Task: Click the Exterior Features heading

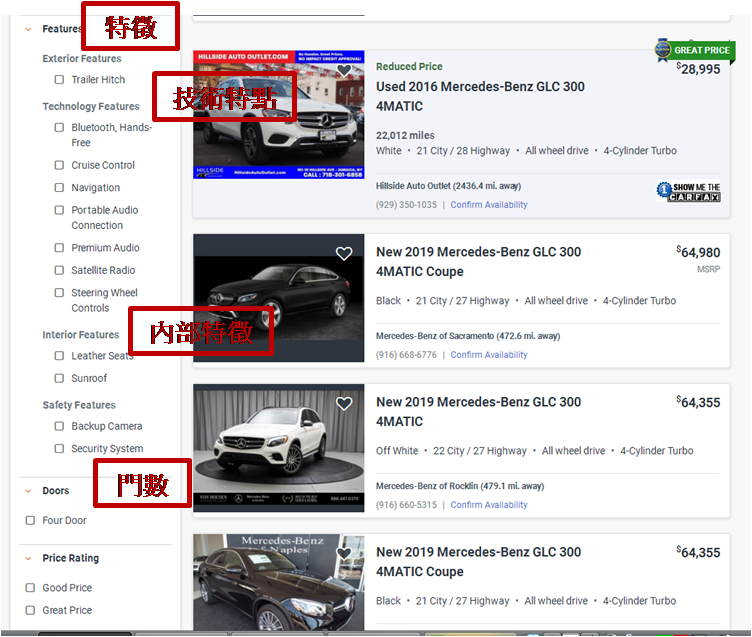Action: 82,59
